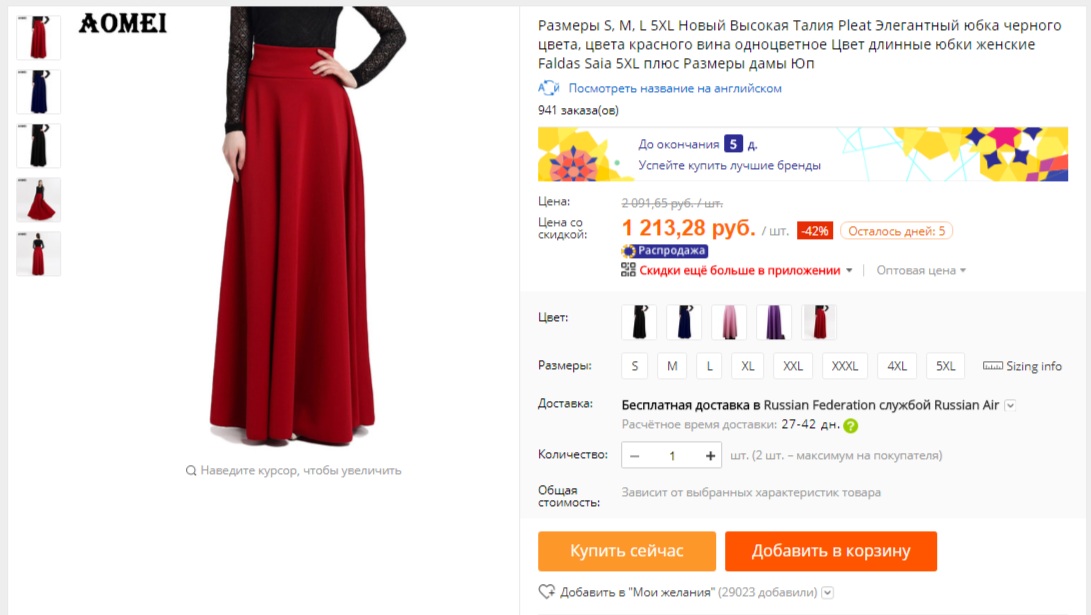Click the wishlist heart icon

click(x=546, y=592)
